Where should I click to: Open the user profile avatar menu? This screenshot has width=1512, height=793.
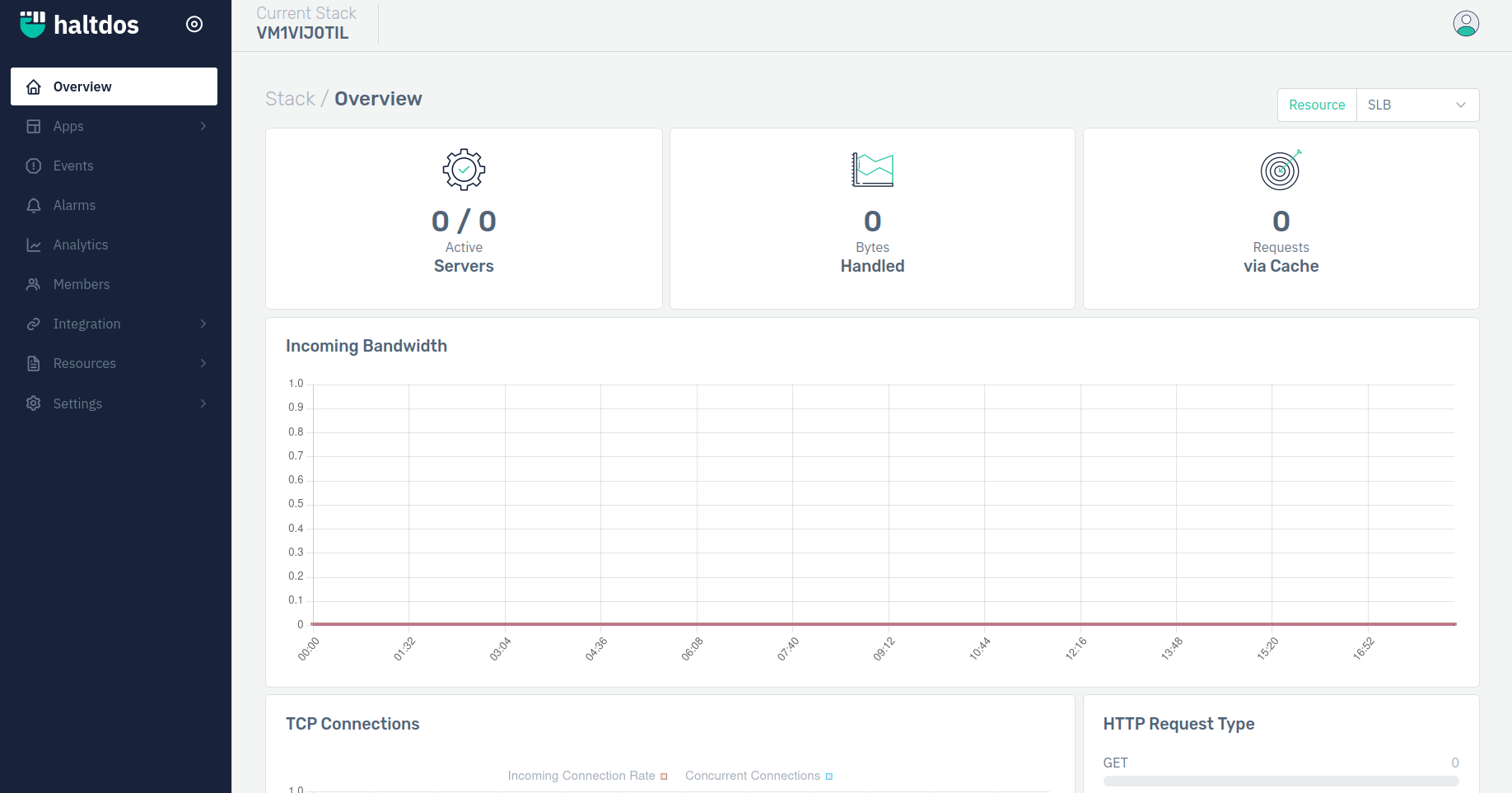click(1465, 24)
